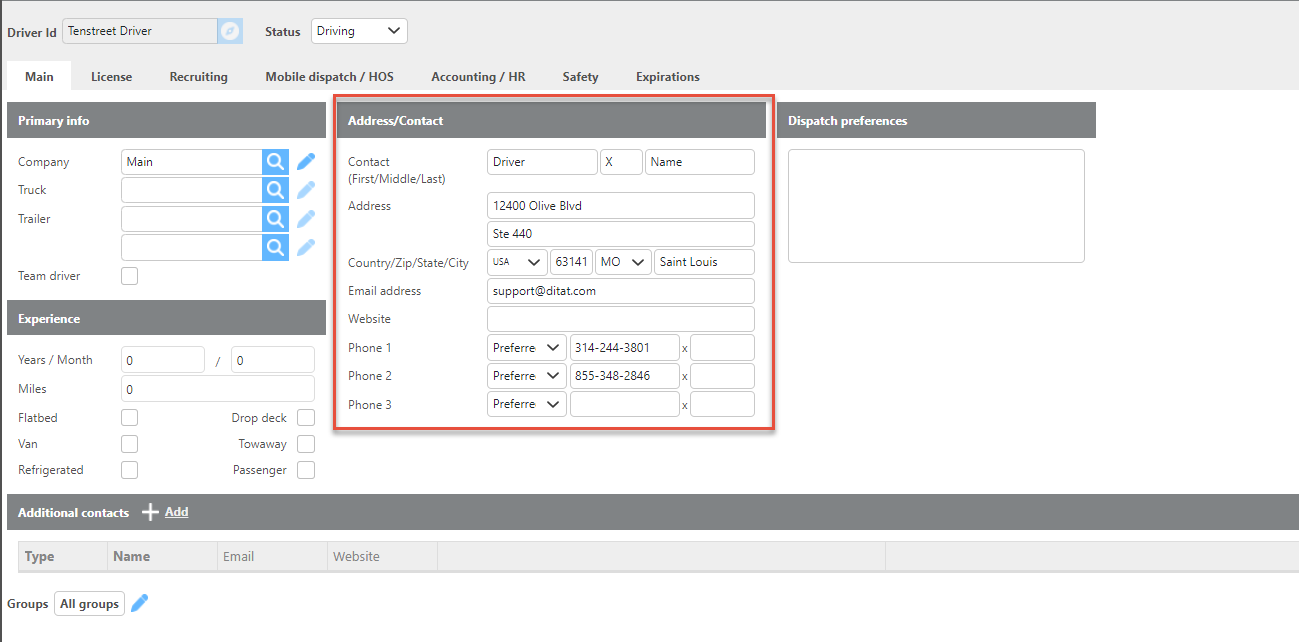
Task: Click the plus icon for Additional contacts
Action: point(150,512)
